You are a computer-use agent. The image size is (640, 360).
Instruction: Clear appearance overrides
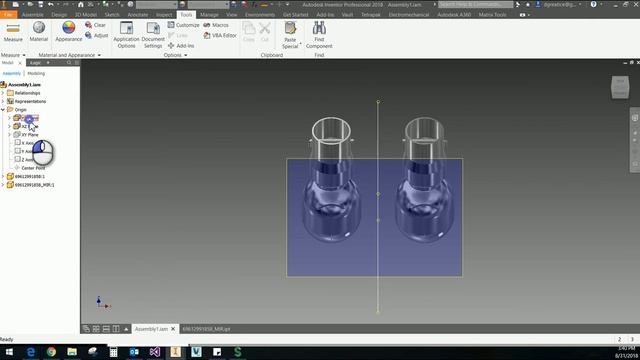coord(95,25)
